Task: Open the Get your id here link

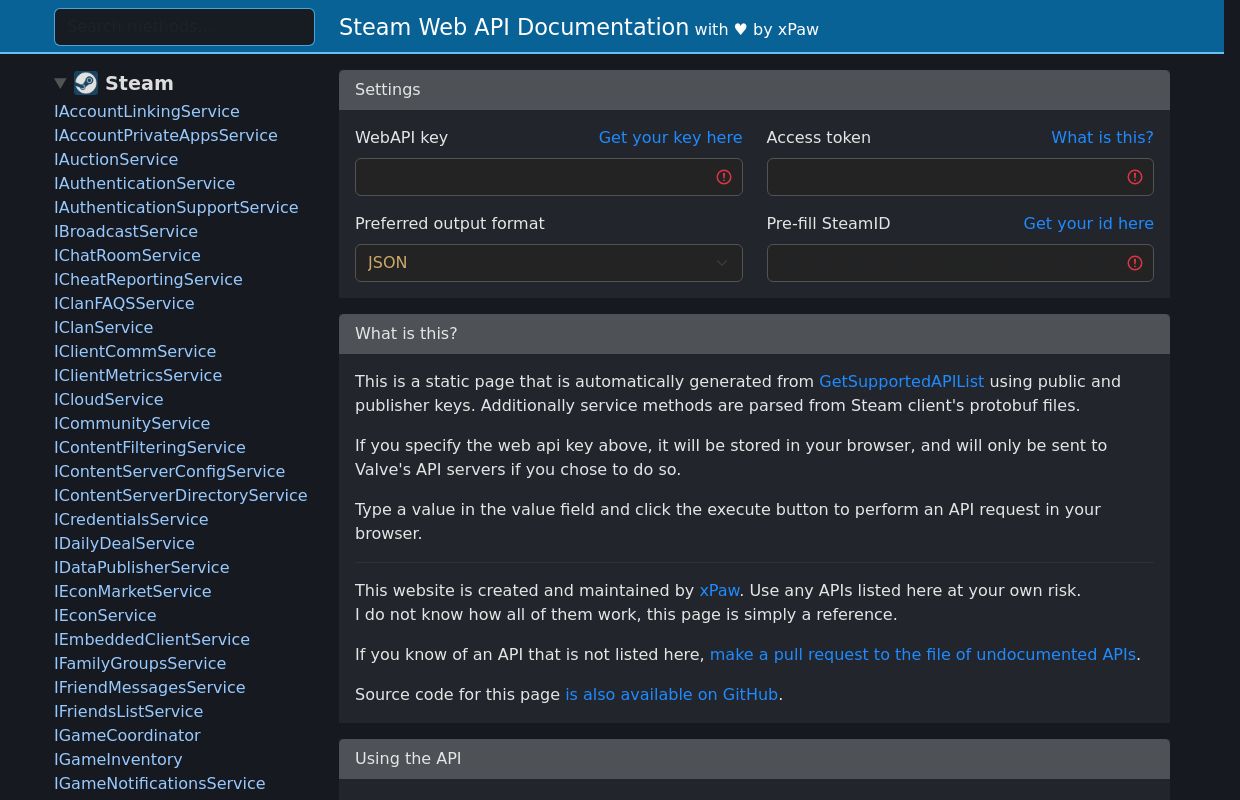Action: tap(1088, 223)
